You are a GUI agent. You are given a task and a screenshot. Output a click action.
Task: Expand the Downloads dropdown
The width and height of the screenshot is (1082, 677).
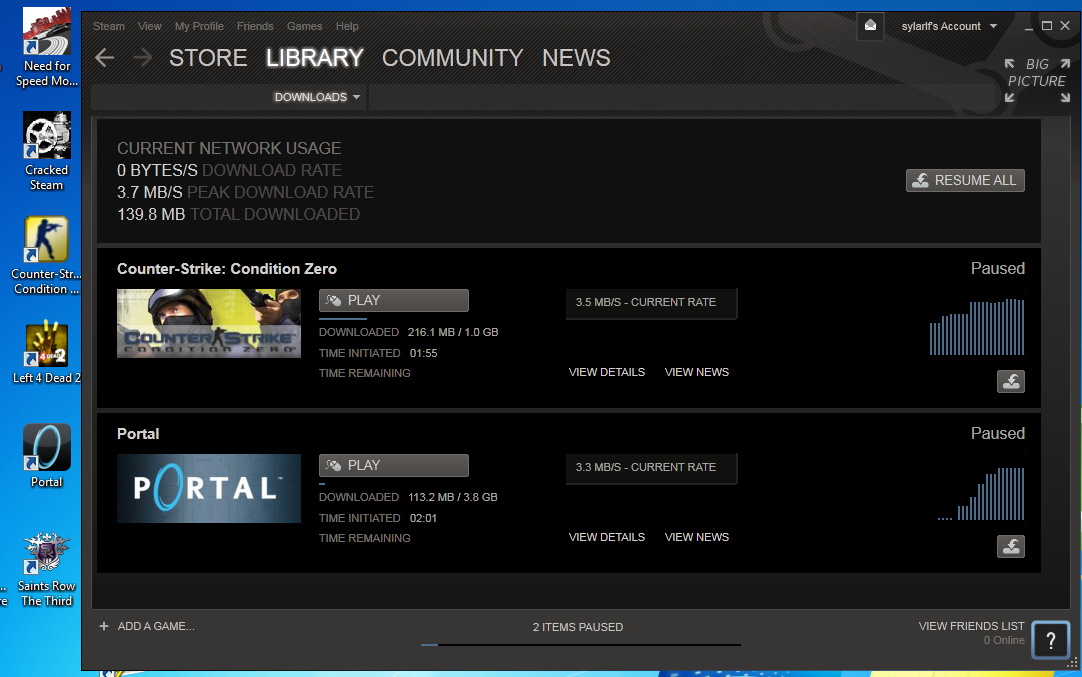click(317, 97)
